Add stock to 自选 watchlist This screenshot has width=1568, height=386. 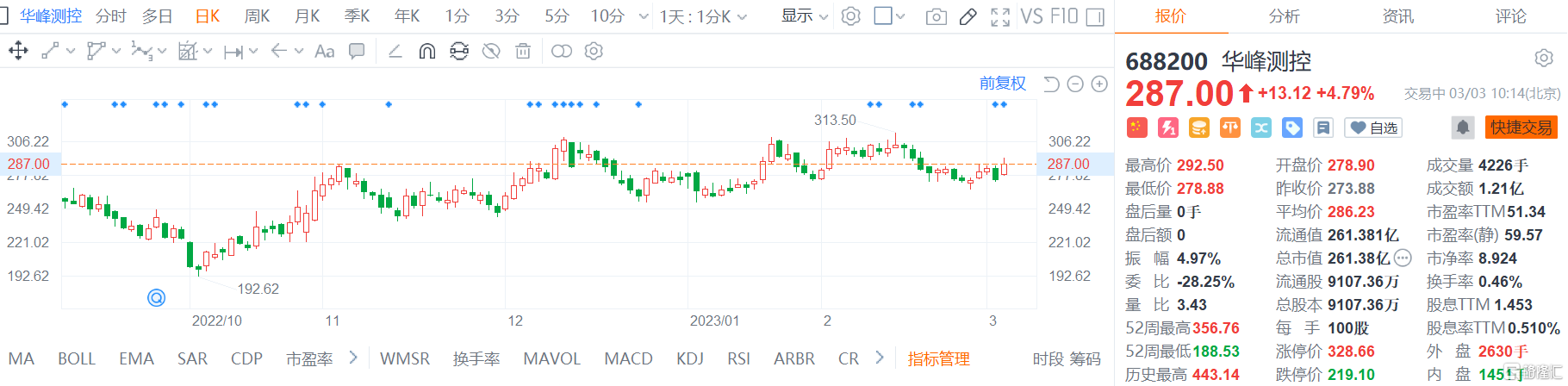tap(1373, 128)
